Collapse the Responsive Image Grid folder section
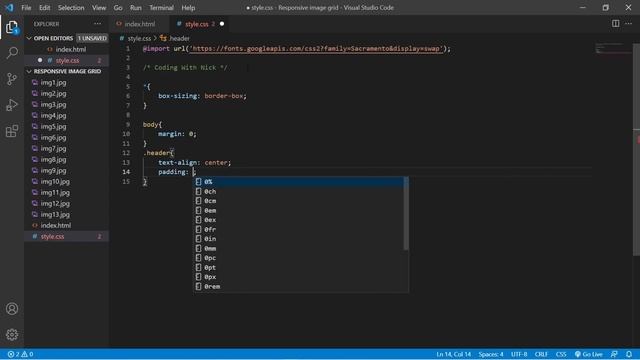This screenshot has height=360, width=640. click(67, 71)
